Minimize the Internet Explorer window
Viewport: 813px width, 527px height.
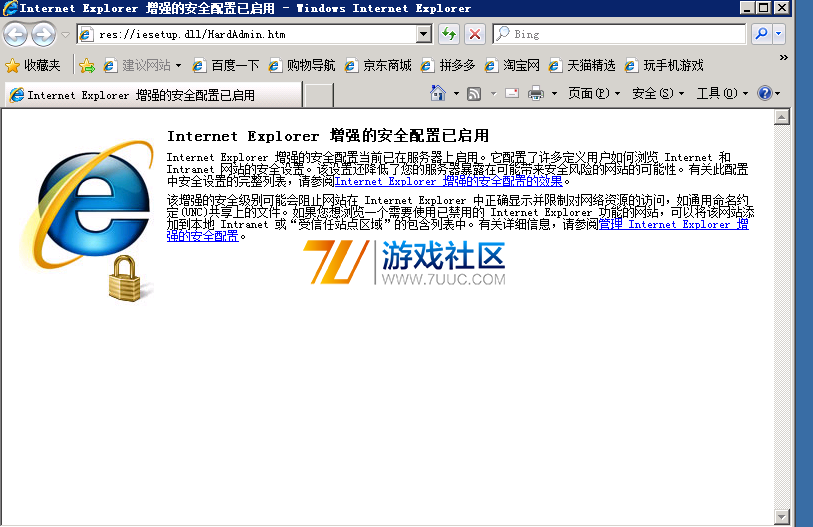(x=747, y=8)
